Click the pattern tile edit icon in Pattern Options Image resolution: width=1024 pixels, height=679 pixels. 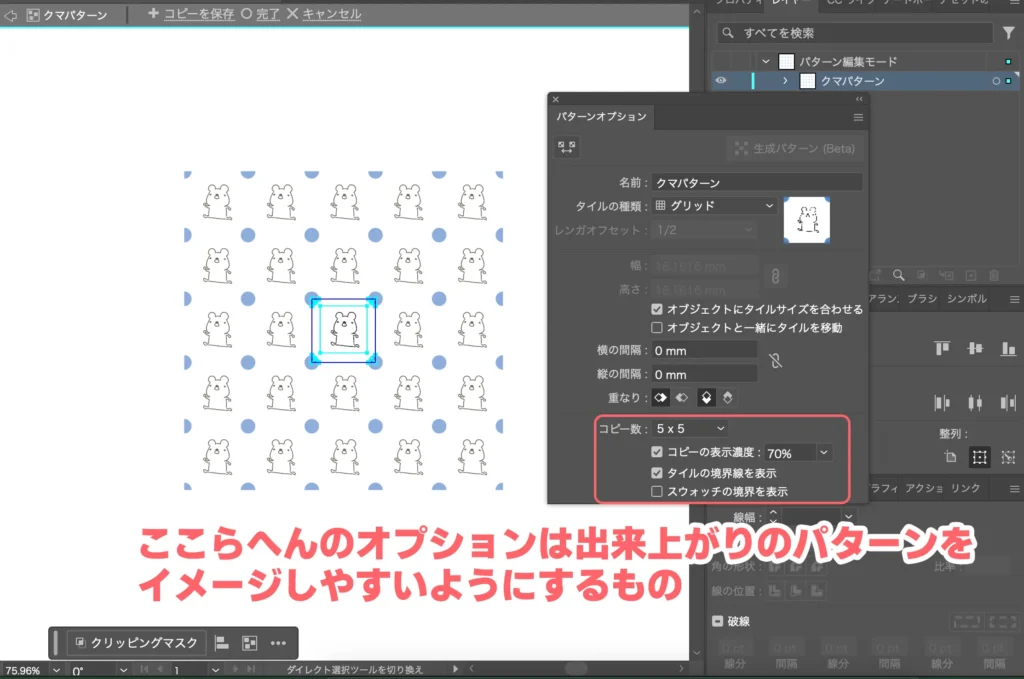click(566, 147)
